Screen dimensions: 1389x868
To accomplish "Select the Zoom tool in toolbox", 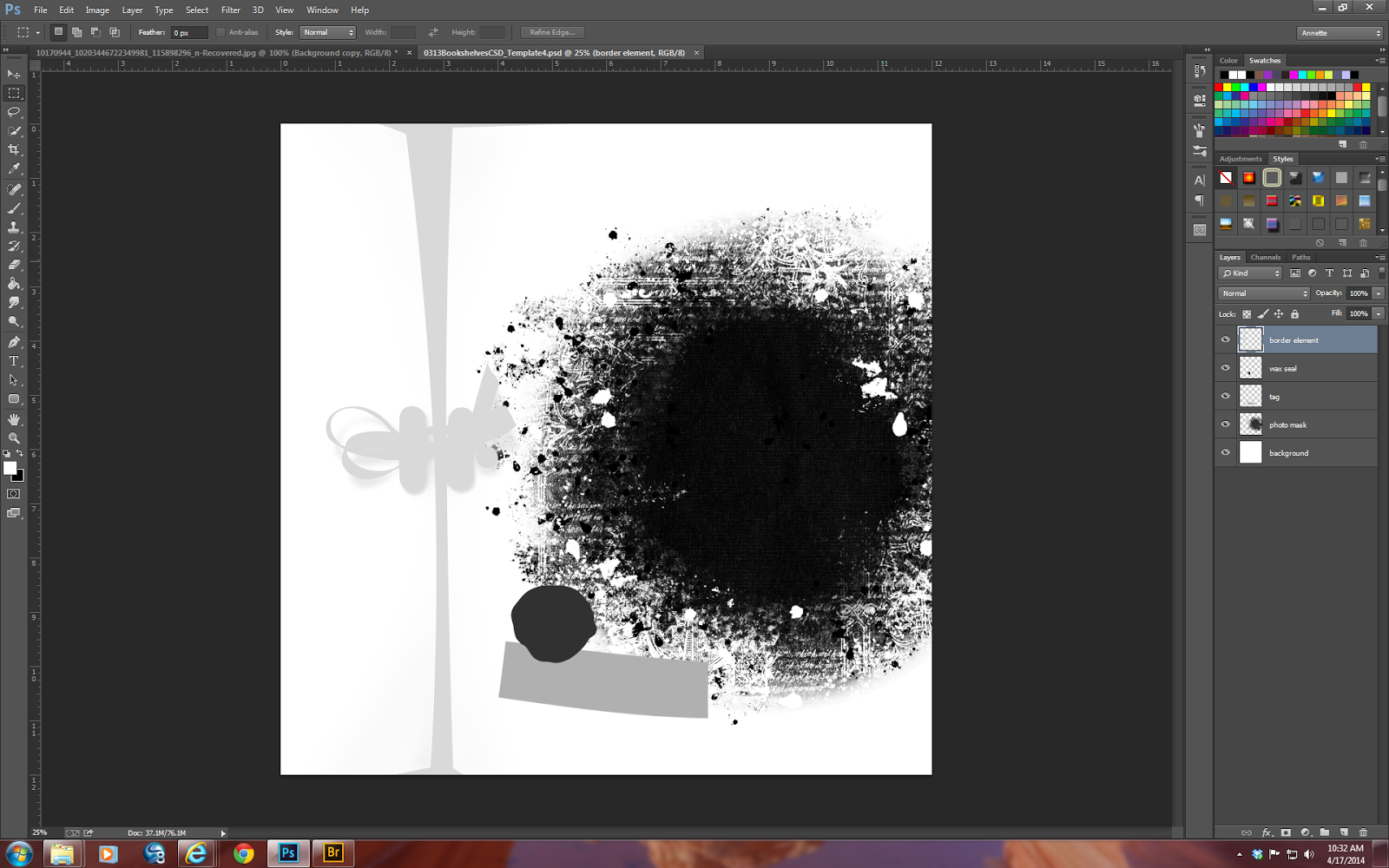I will click(x=14, y=437).
